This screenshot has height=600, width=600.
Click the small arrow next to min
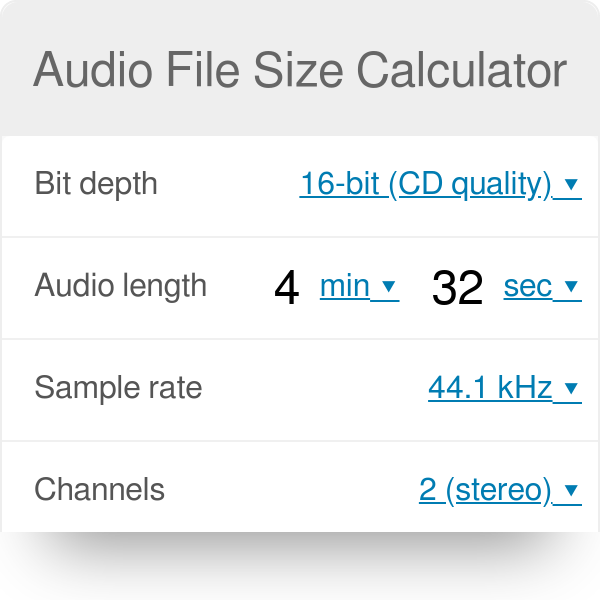pyautogui.click(x=389, y=288)
